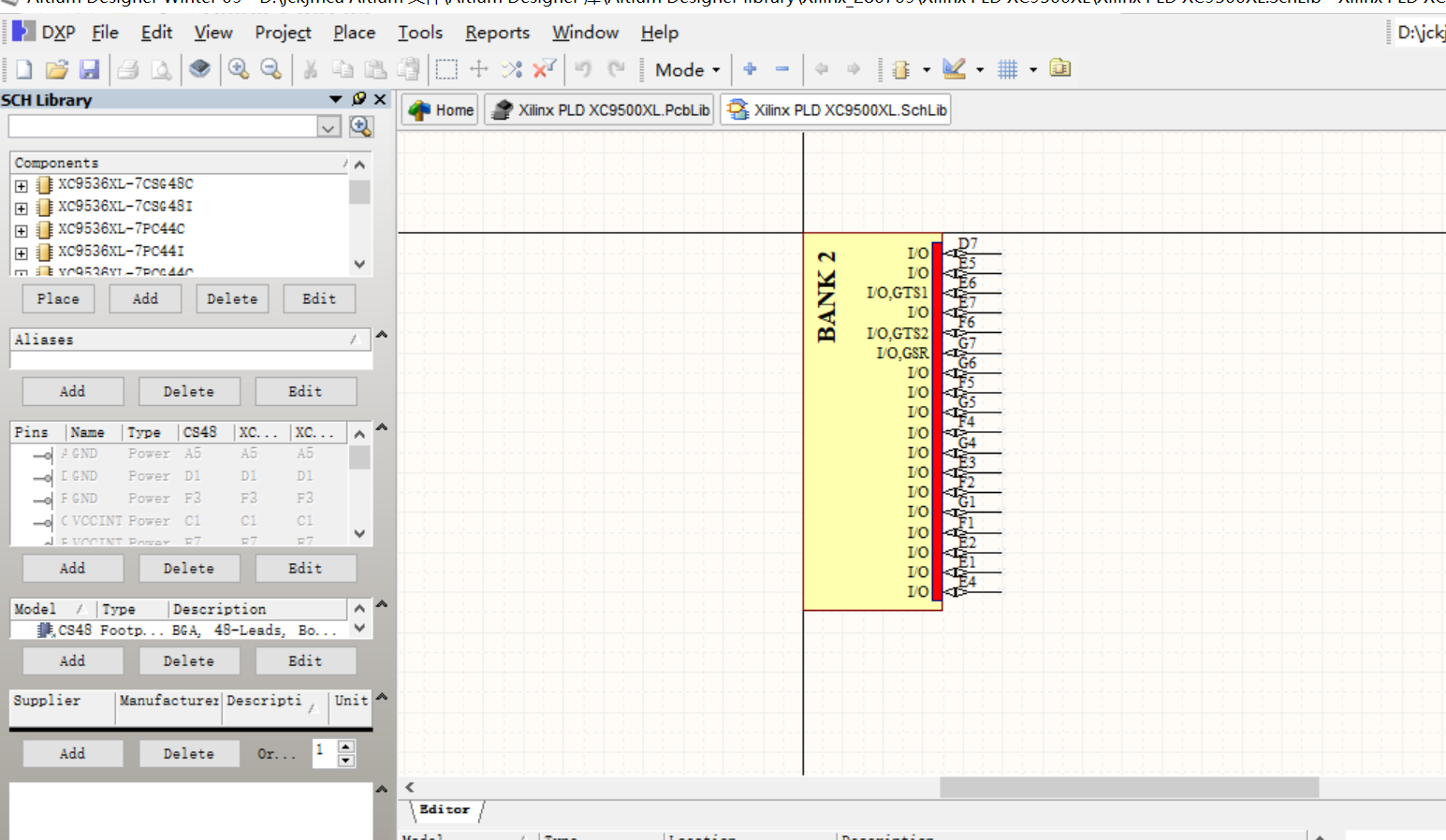Expand the XC9536XL-7PC44I tree node
The width and height of the screenshot is (1446, 840).
(x=22, y=253)
